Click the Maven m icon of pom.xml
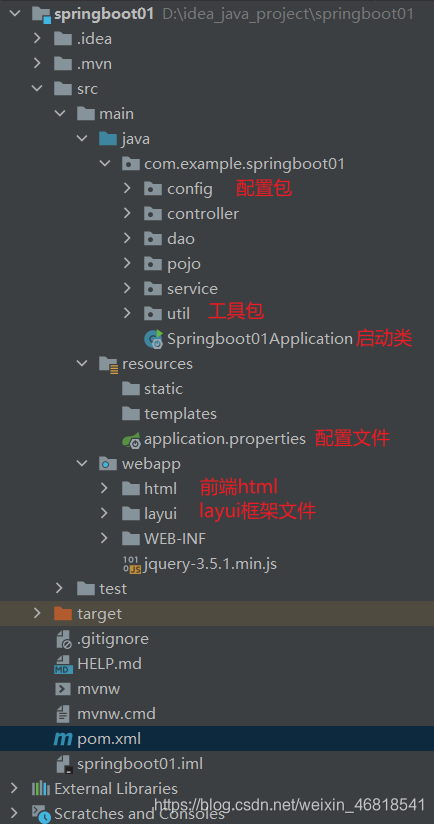 tap(63, 739)
